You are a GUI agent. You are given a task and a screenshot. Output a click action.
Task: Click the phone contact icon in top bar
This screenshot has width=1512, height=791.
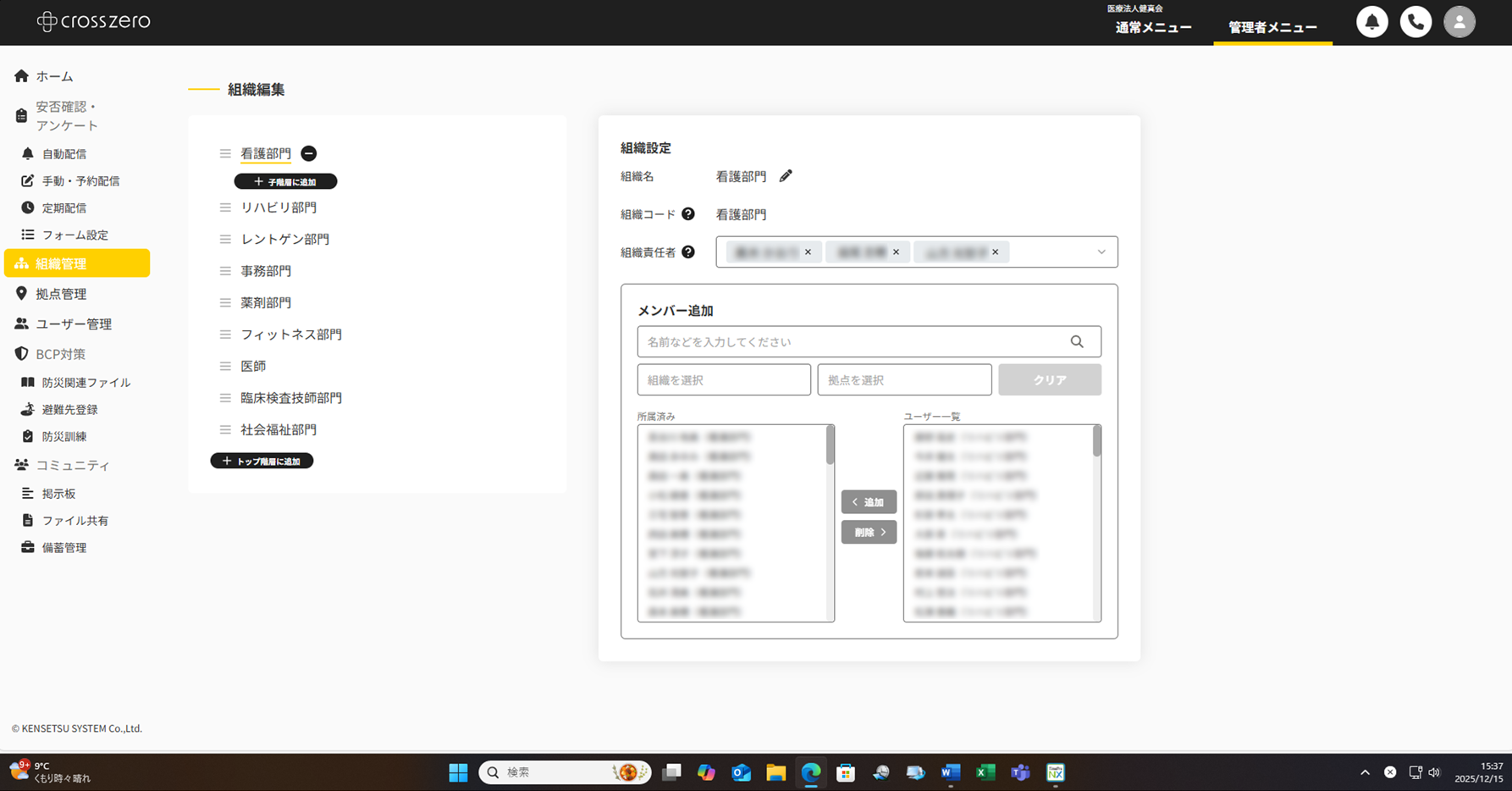[x=1415, y=22]
